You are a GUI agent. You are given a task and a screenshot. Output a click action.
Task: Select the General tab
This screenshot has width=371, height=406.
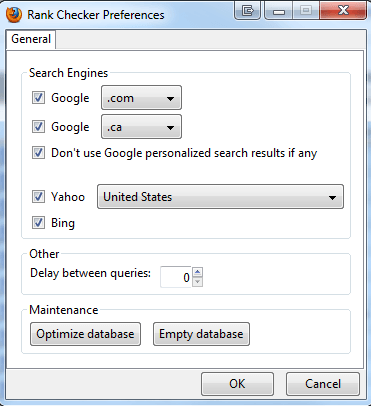pos(31,39)
